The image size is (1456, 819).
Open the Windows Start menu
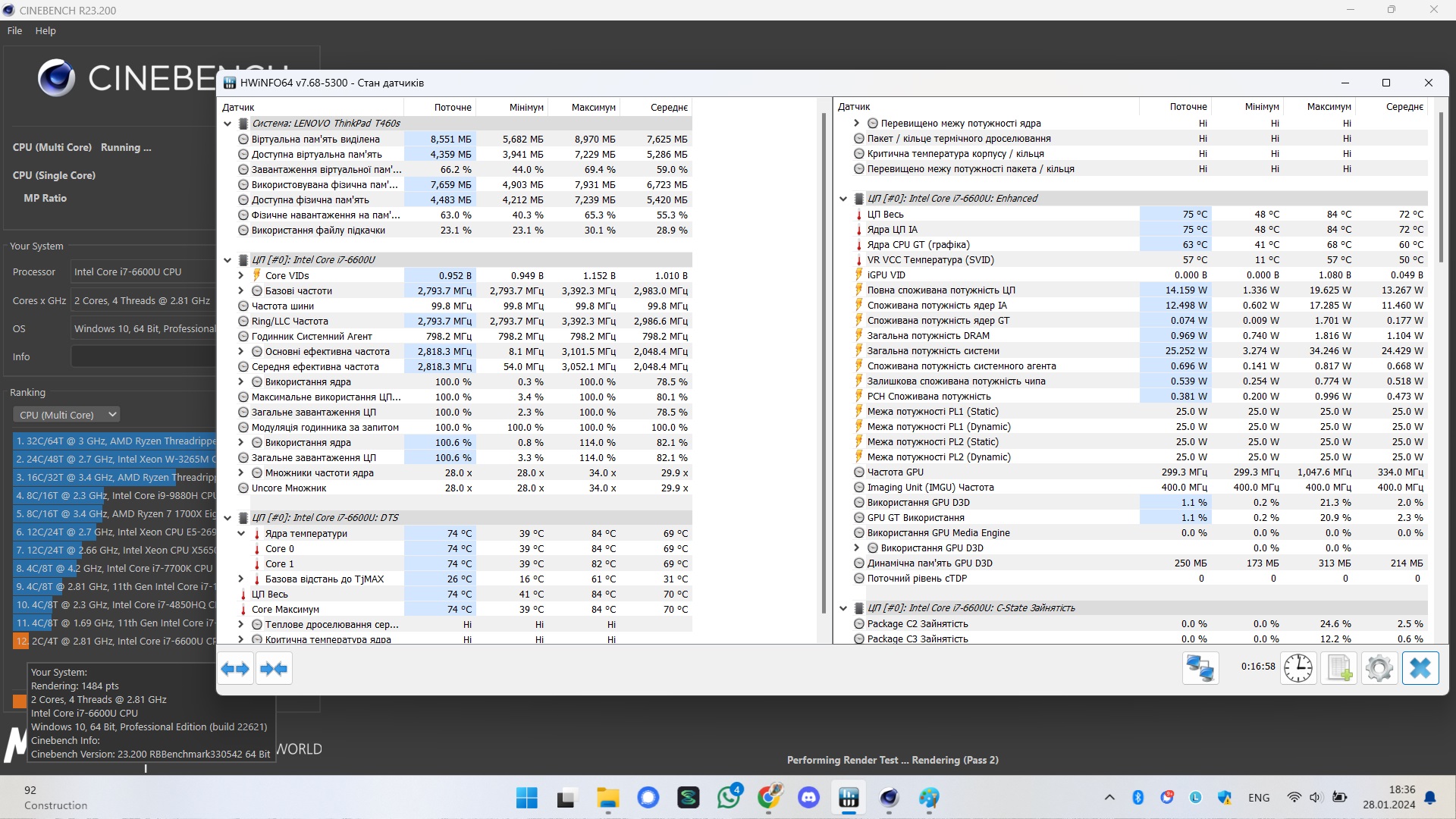point(526,798)
